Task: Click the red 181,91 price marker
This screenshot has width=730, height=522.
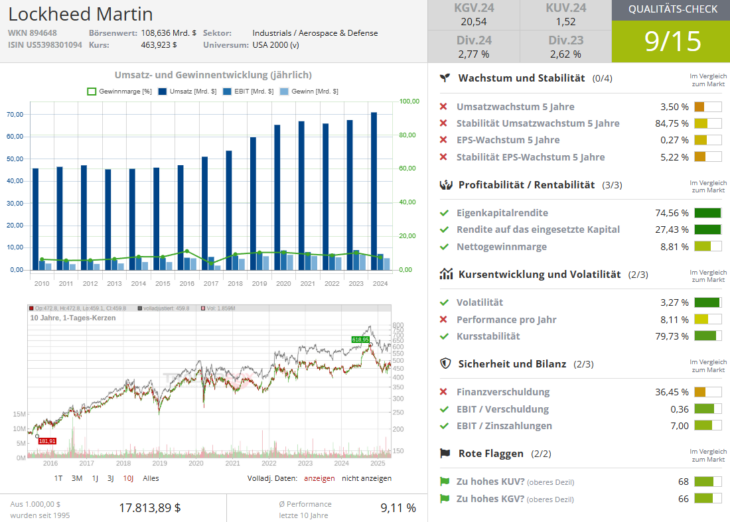Action: tap(47, 441)
